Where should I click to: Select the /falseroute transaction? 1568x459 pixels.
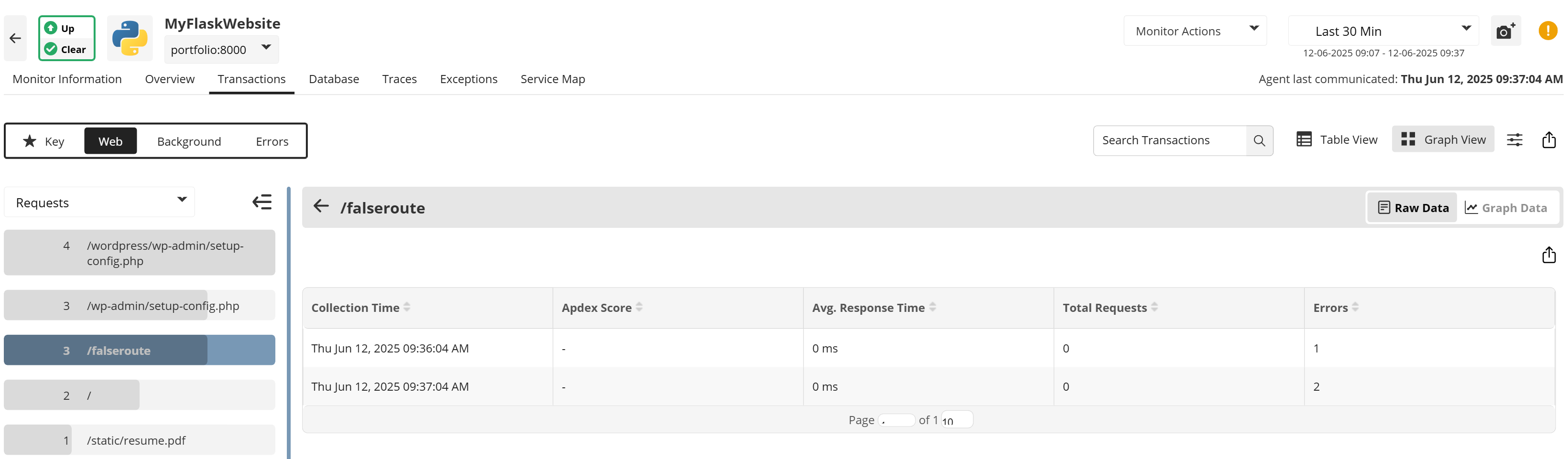pyautogui.click(x=140, y=351)
